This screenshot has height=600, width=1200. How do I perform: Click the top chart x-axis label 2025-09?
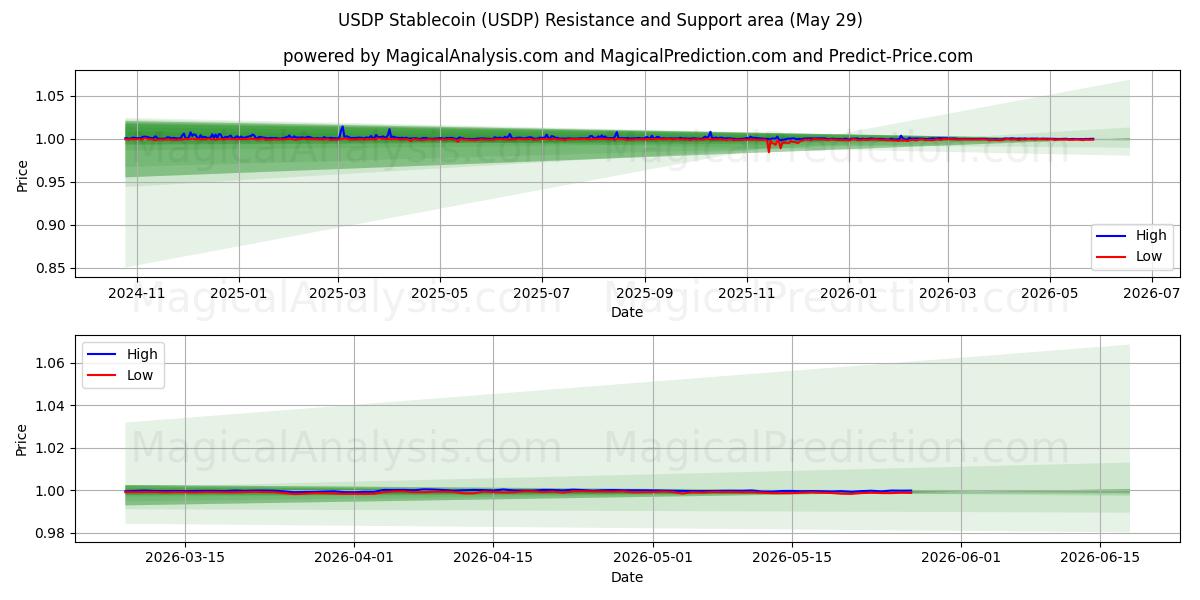pos(645,294)
